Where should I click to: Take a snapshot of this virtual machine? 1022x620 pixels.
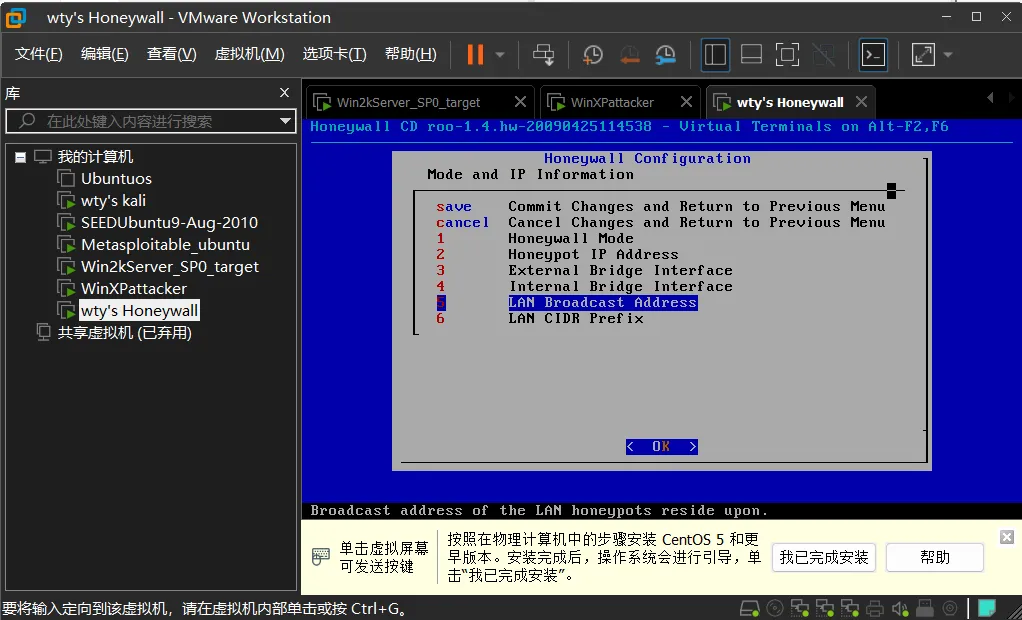592,54
